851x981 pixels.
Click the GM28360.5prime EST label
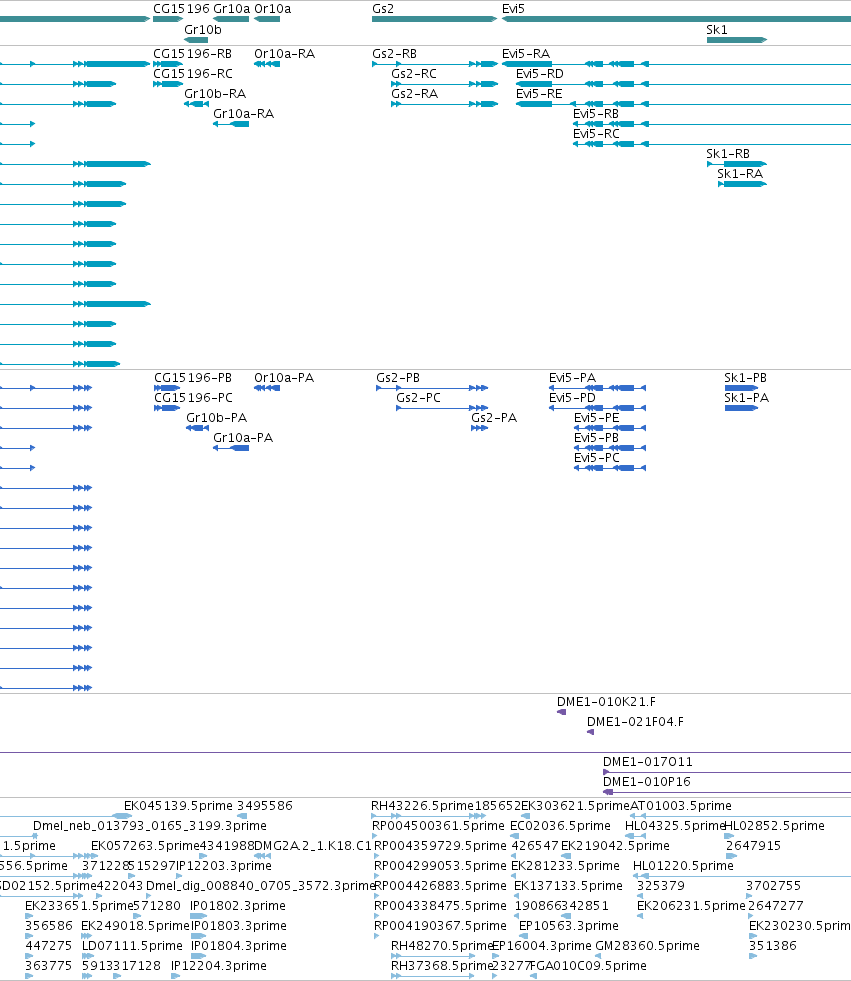tap(647, 946)
